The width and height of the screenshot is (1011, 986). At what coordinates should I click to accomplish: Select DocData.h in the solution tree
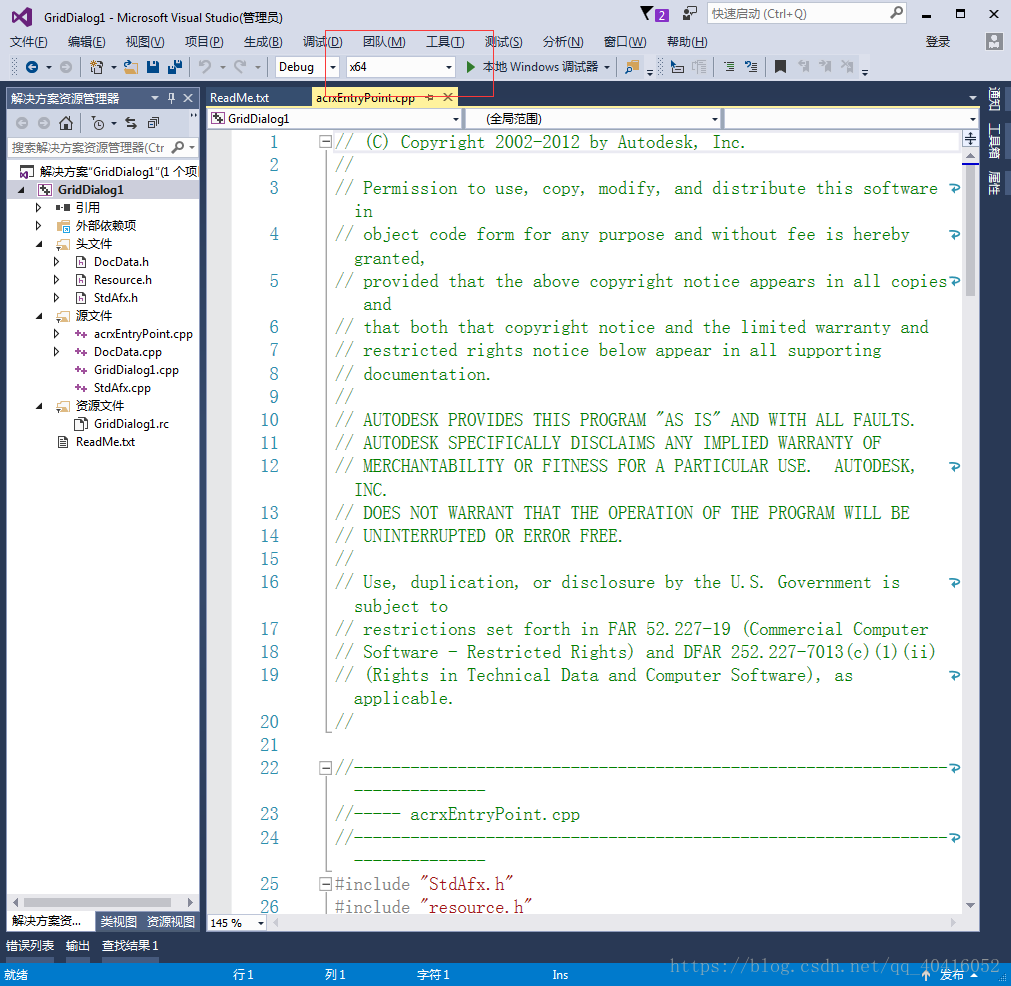121,262
